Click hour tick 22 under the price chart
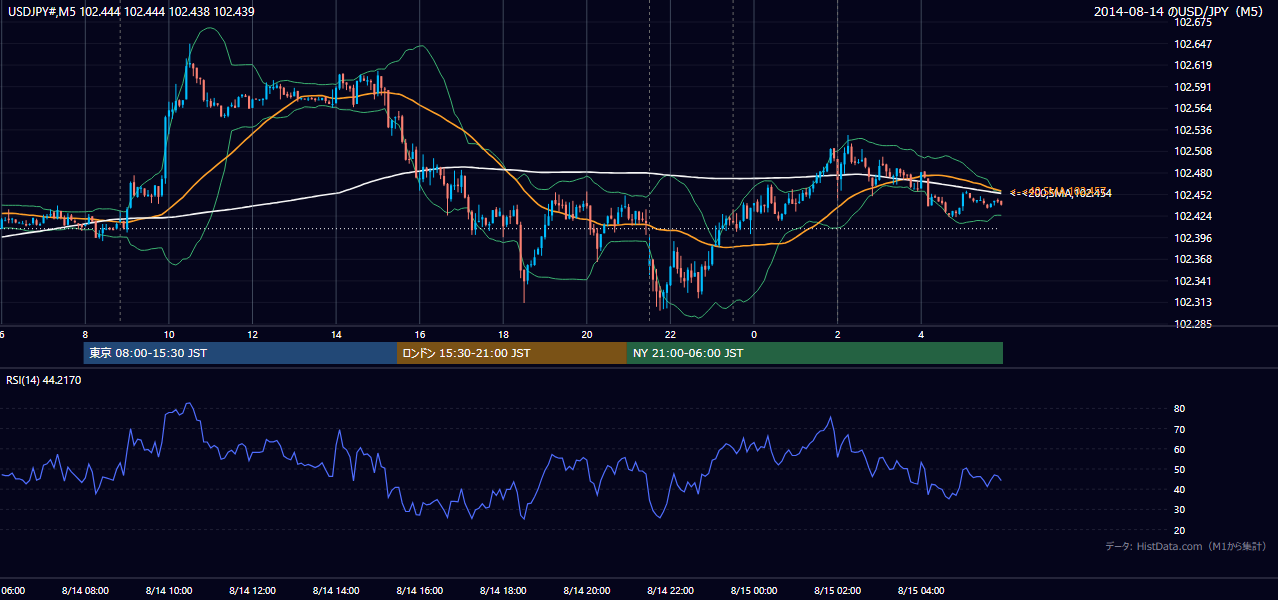 pos(670,334)
